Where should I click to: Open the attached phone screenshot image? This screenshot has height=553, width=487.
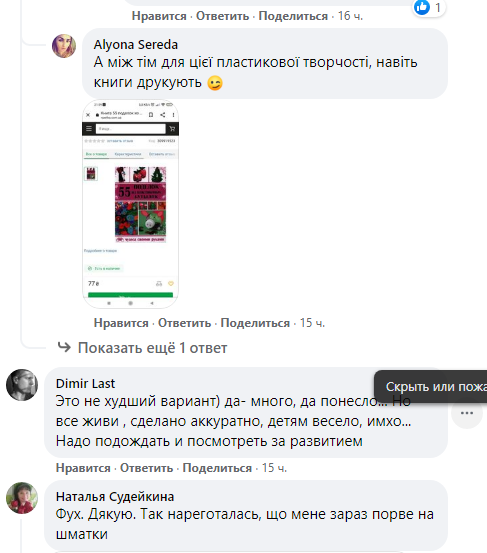(x=130, y=204)
